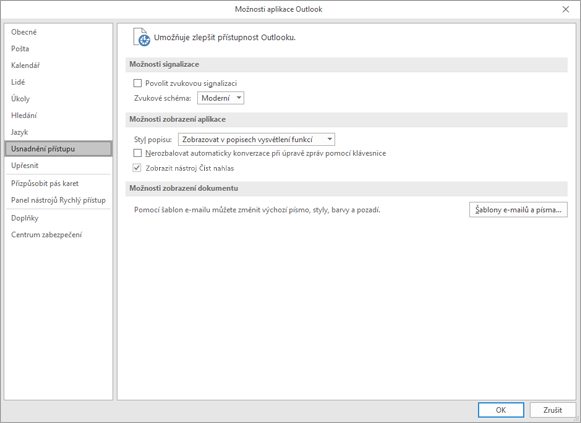Viewport: 581px width, 423px height.
Task: Go to Centrum zabezpečení
Action: (46, 235)
